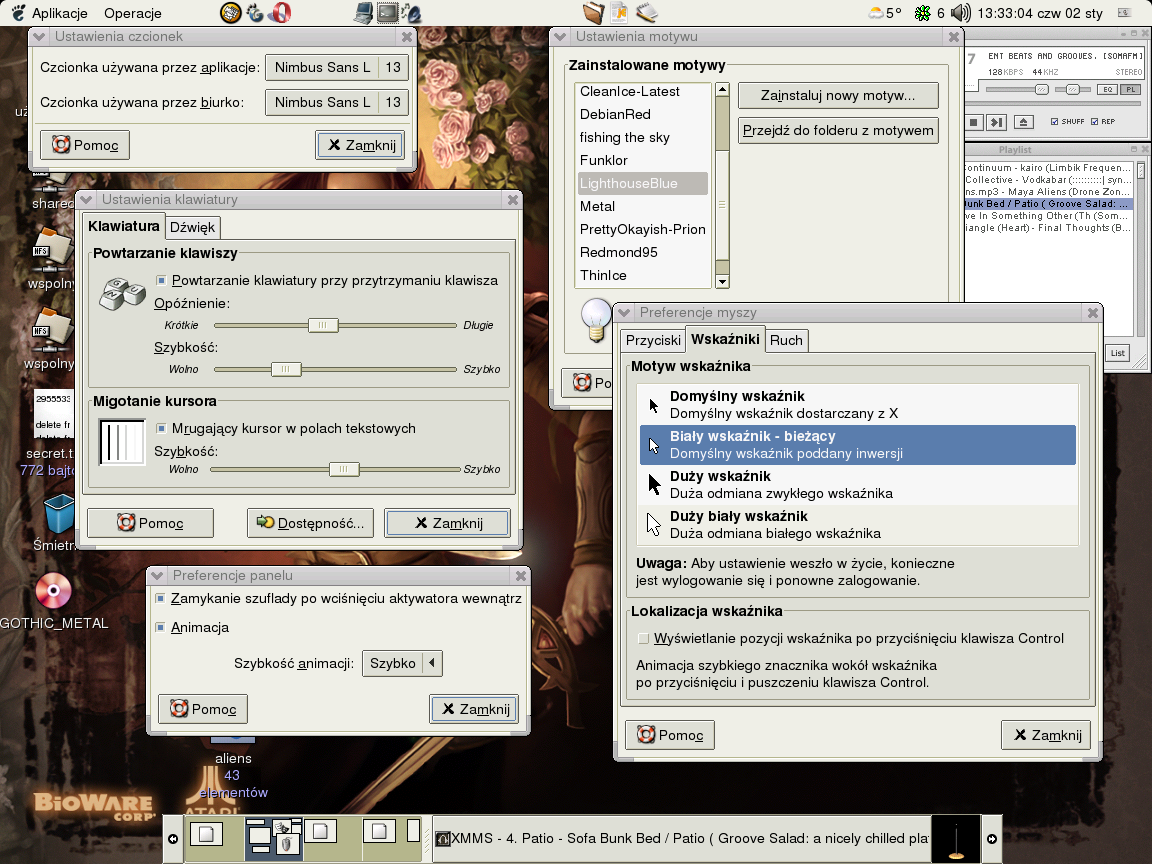Disable the Animacja checkbox in panel preferences

(160, 627)
